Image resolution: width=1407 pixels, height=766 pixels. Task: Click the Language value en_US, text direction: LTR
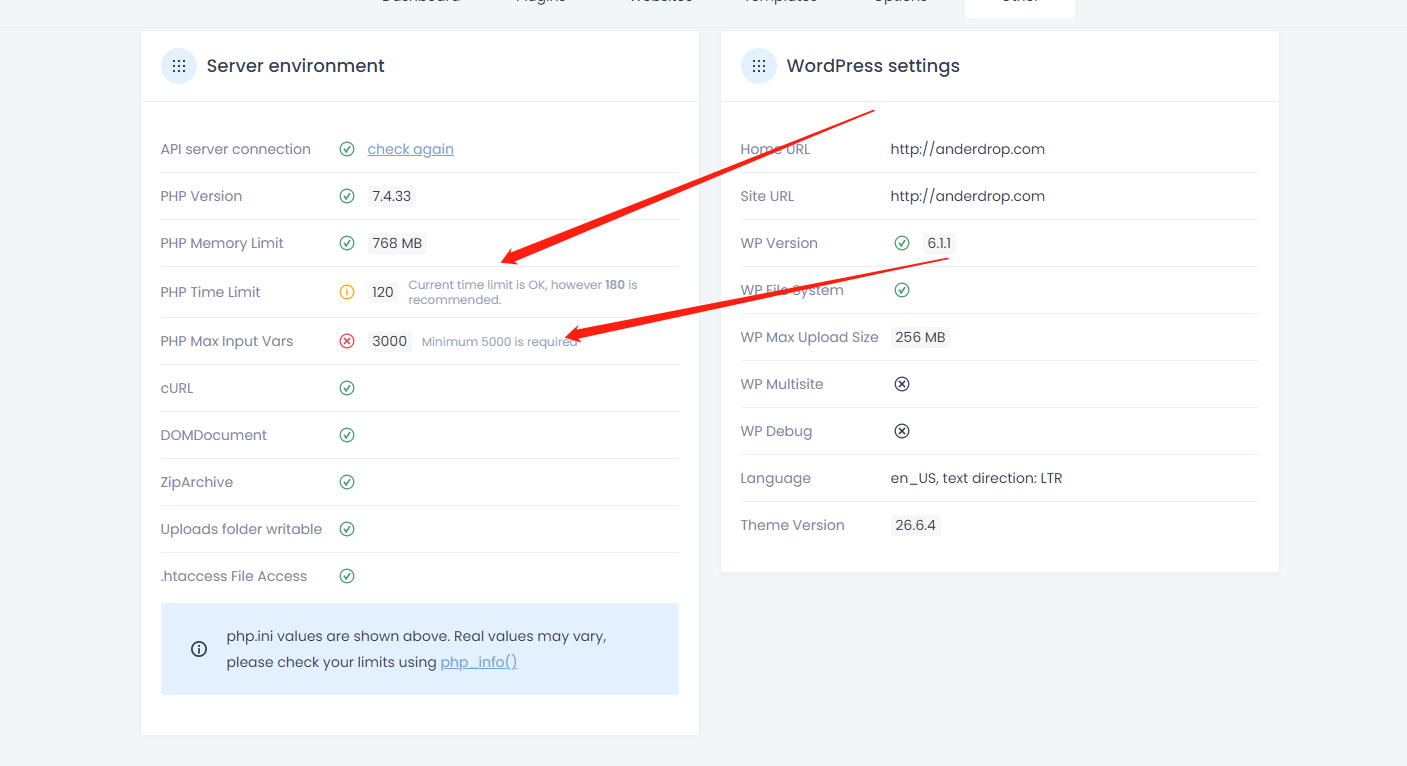977,478
